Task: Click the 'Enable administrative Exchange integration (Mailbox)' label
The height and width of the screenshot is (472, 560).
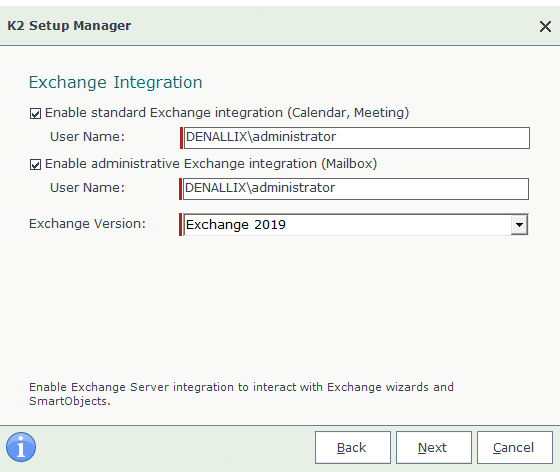Action: (211, 164)
